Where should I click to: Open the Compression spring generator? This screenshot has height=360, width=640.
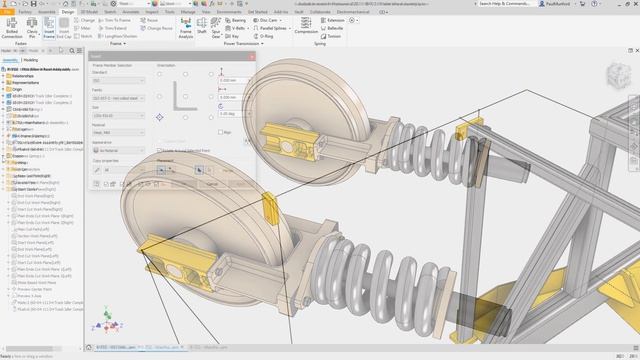(306, 26)
